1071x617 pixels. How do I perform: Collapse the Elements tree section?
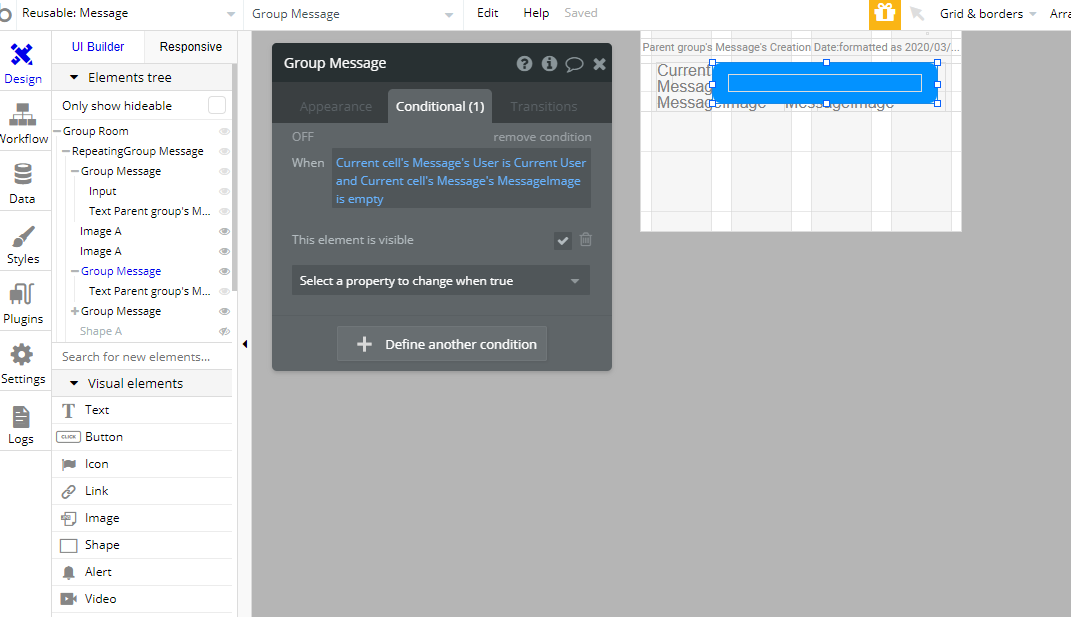[74, 78]
